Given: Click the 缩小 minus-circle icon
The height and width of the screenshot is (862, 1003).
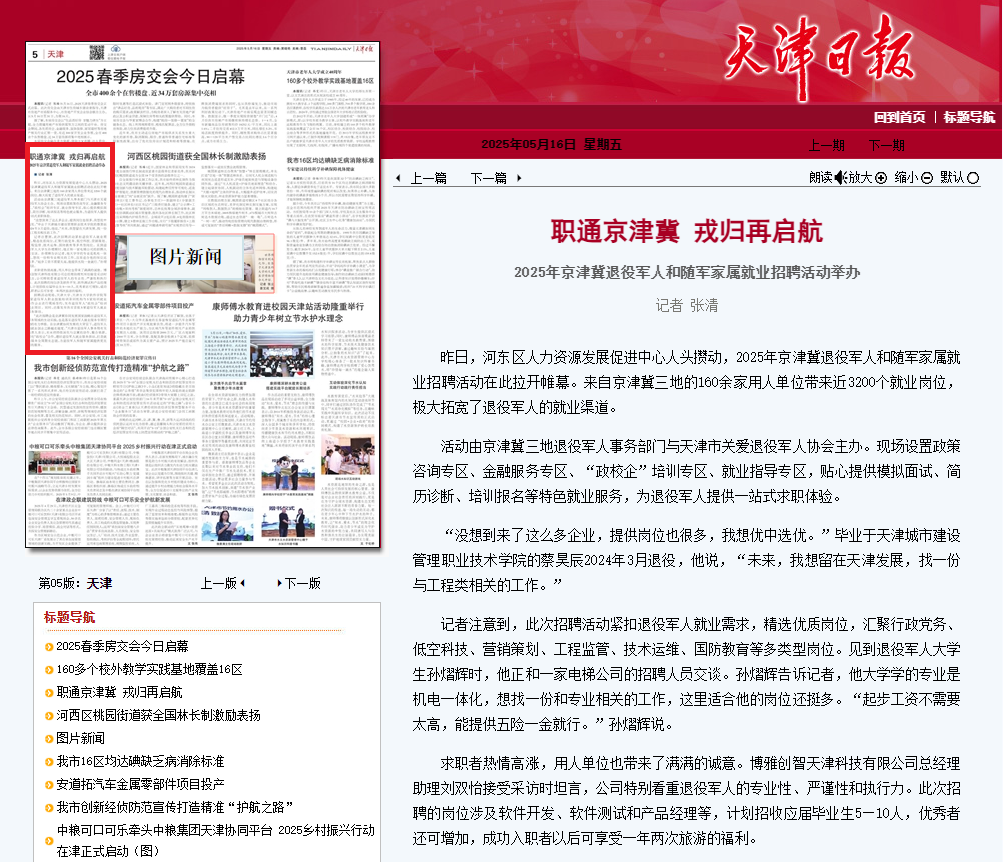Looking at the screenshot, I should (927, 178).
